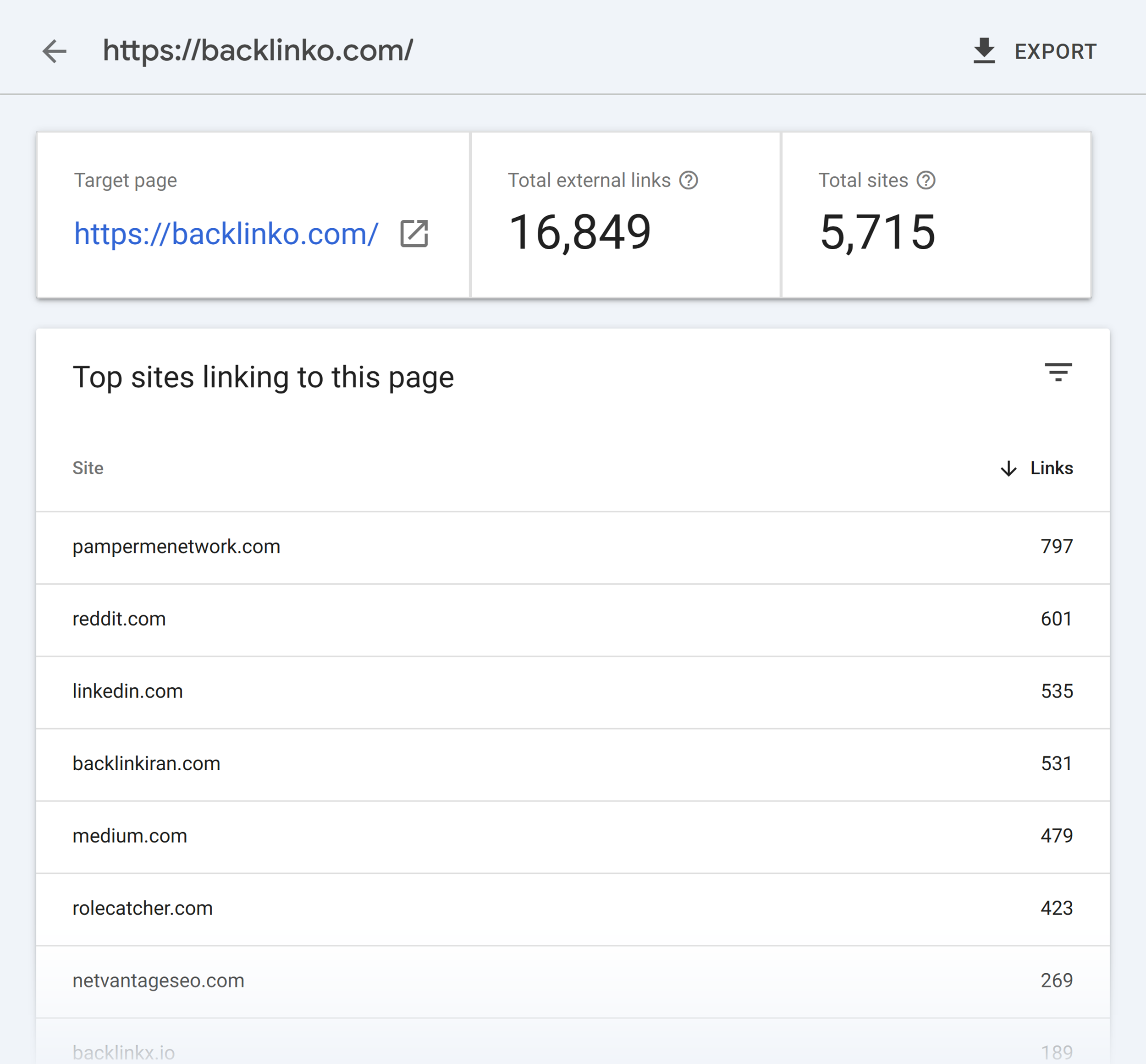Select the backlinkiran.com row
Screen dimensions: 1146x1064
(x=573, y=764)
